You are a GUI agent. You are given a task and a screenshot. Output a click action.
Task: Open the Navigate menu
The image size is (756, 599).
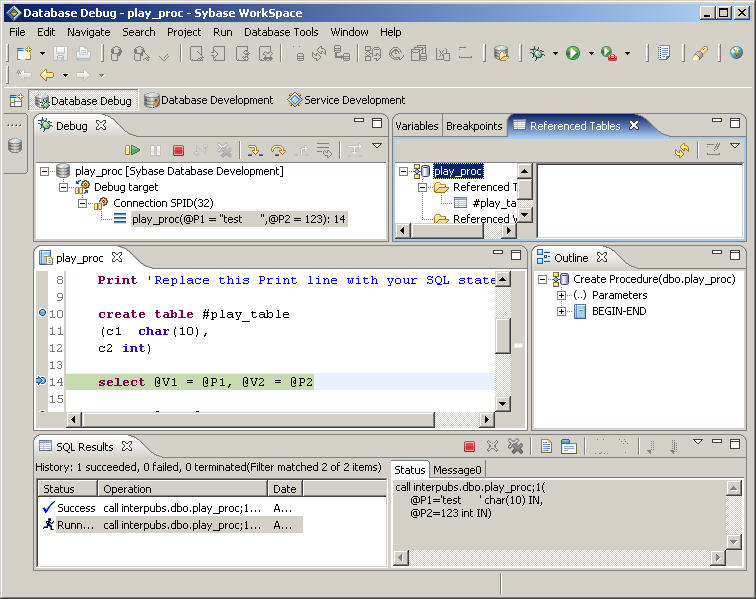tap(89, 32)
